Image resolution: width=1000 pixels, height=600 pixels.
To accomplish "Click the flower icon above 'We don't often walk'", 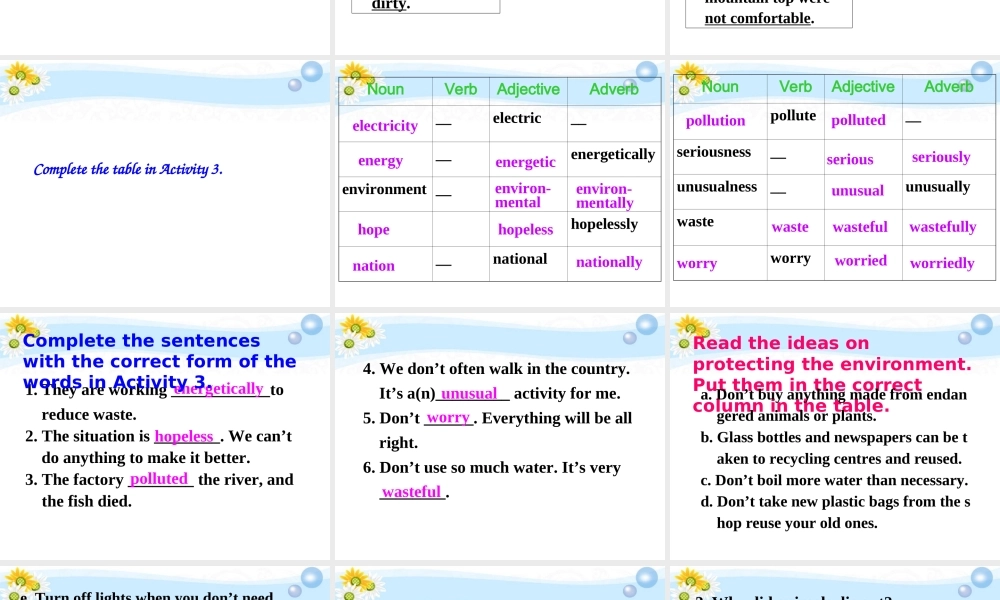I will 356,331.
